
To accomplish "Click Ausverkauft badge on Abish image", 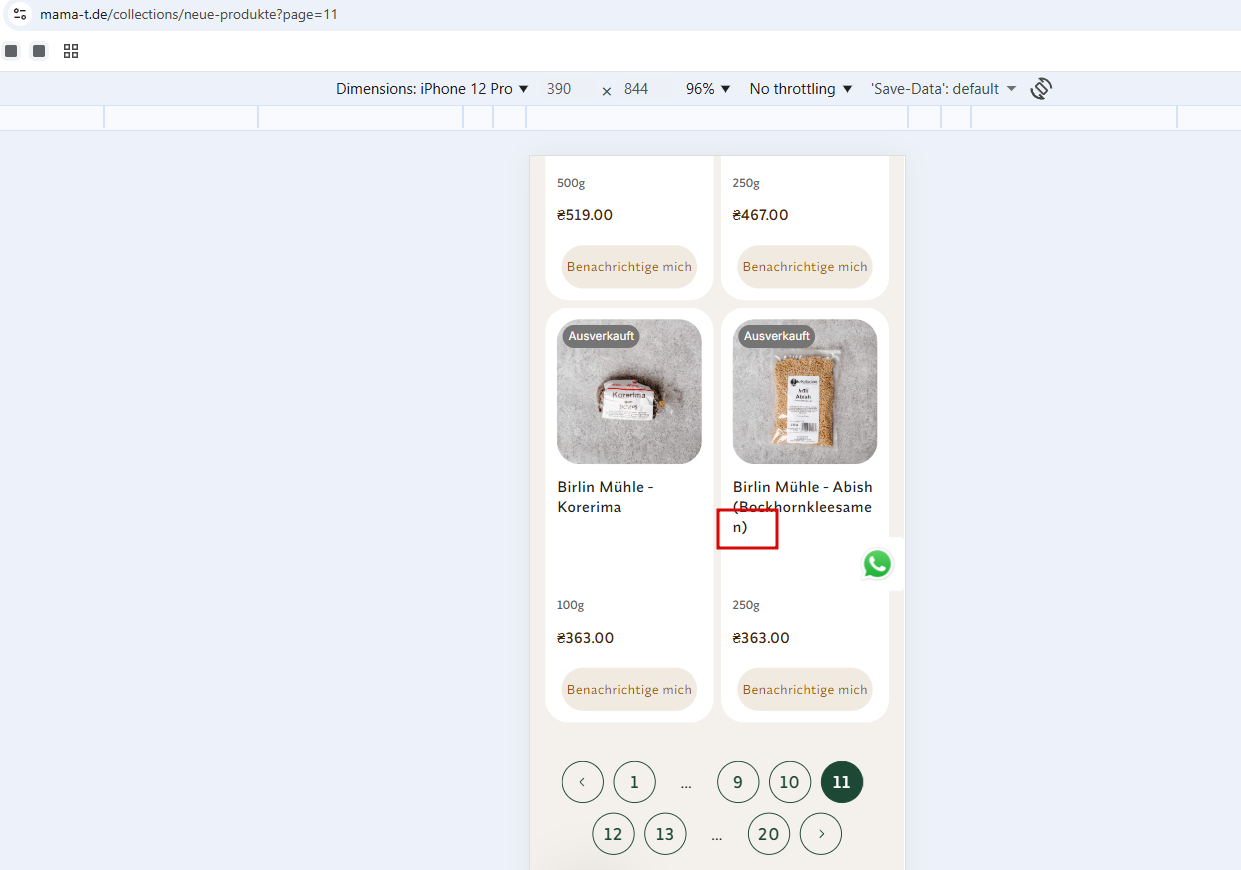I will [x=777, y=336].
